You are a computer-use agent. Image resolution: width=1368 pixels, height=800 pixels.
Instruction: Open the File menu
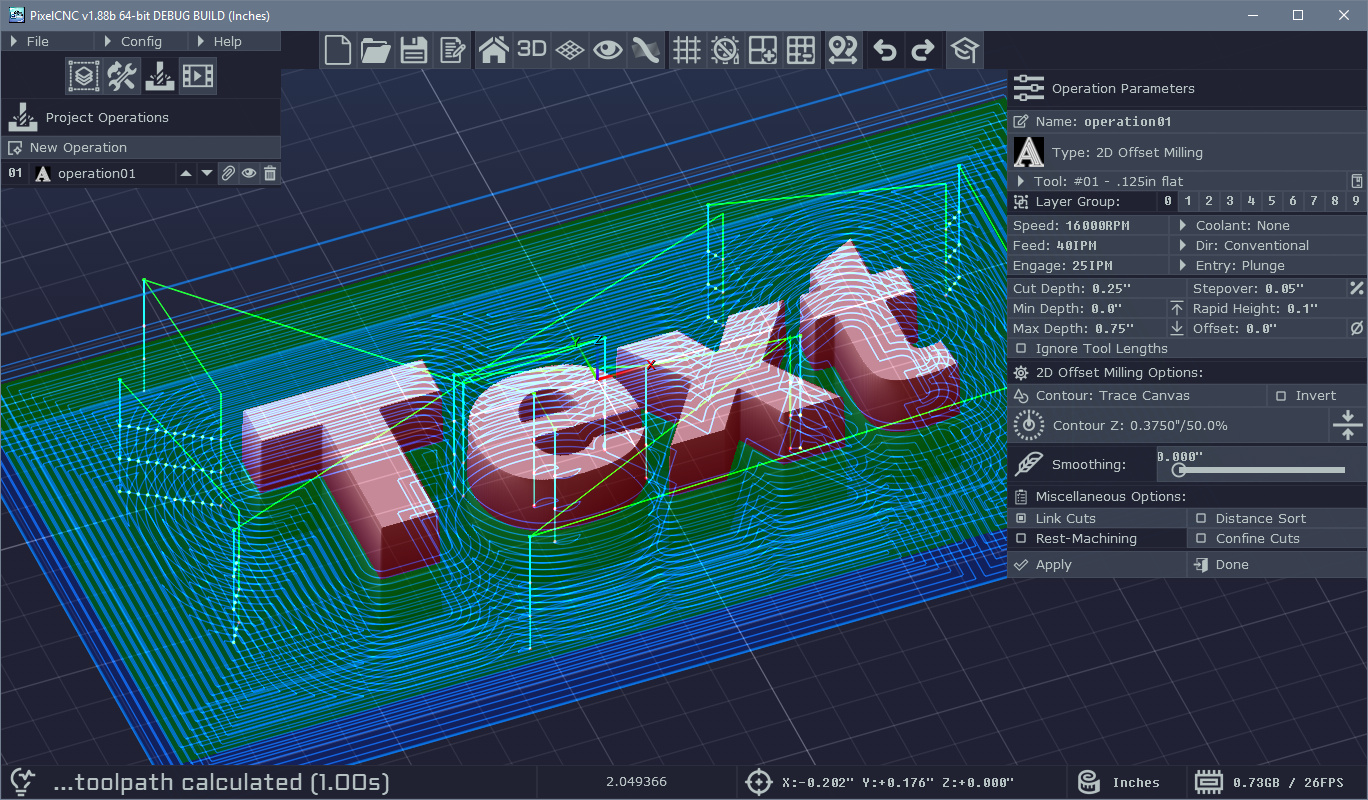click(37, 41)
